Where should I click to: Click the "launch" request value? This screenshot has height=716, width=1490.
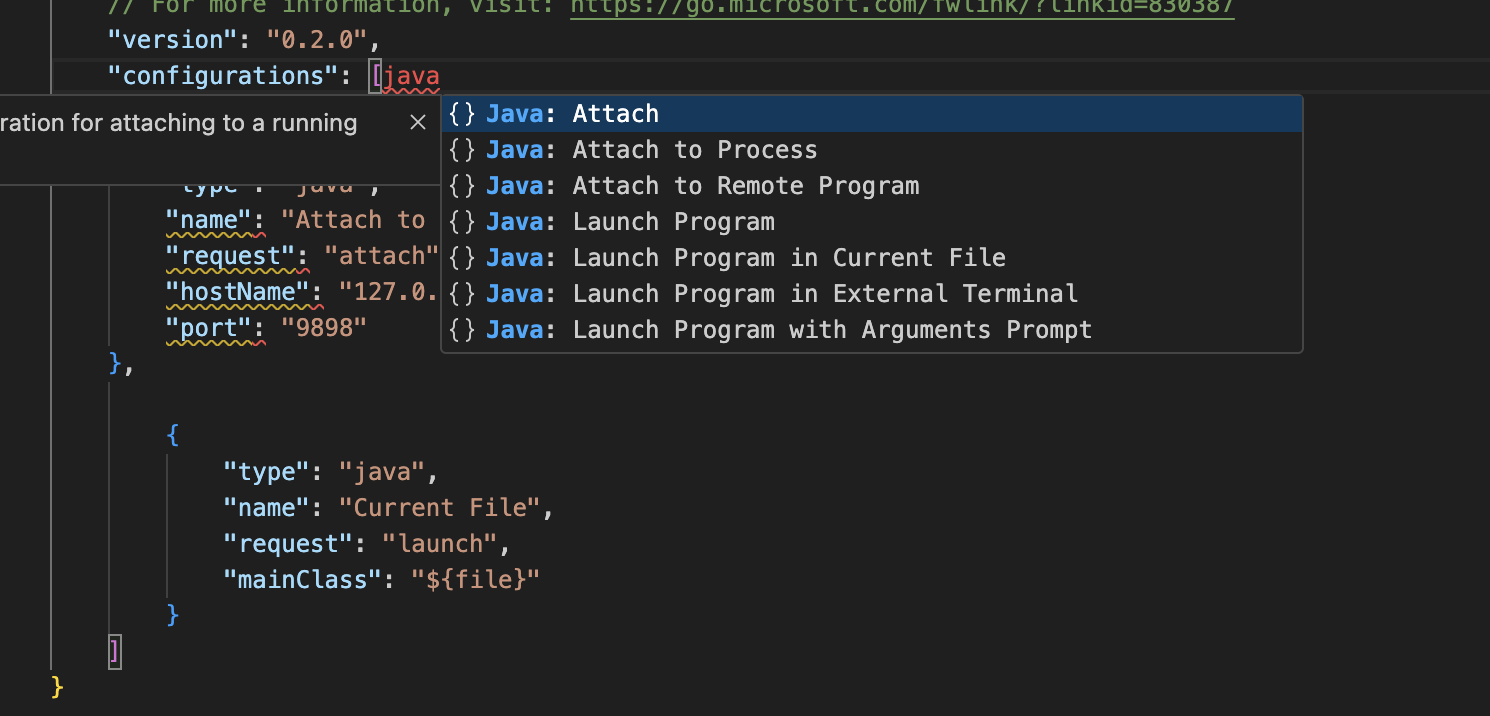[440, 544]
